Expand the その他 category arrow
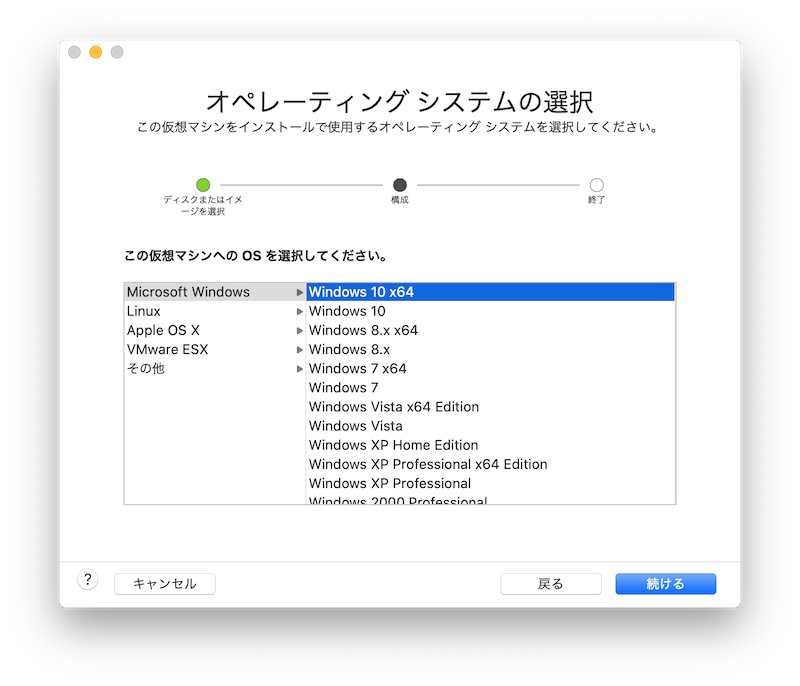800x686 pixels. coord(299,368)
